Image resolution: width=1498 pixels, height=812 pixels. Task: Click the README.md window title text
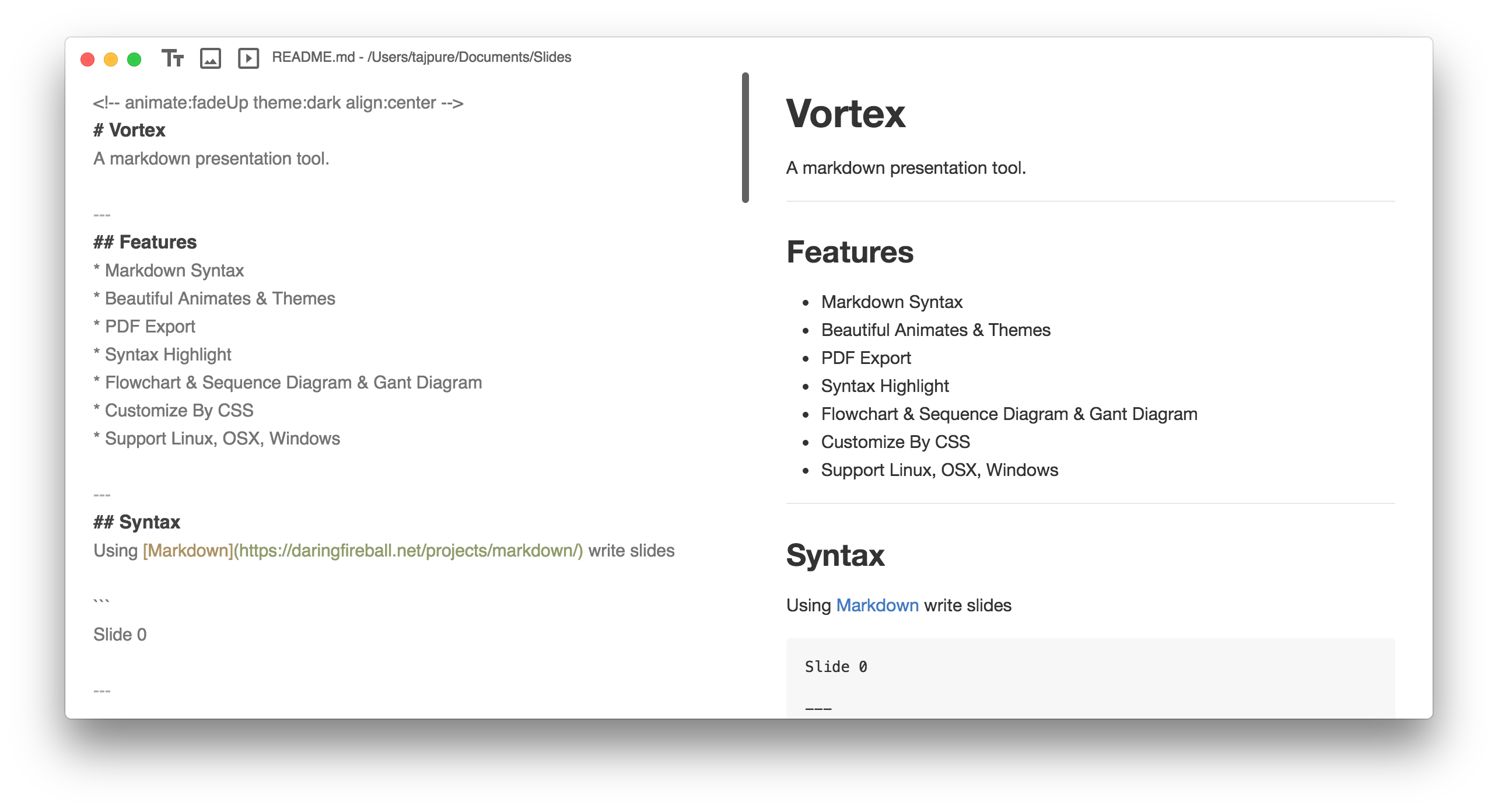pos(422,57)
